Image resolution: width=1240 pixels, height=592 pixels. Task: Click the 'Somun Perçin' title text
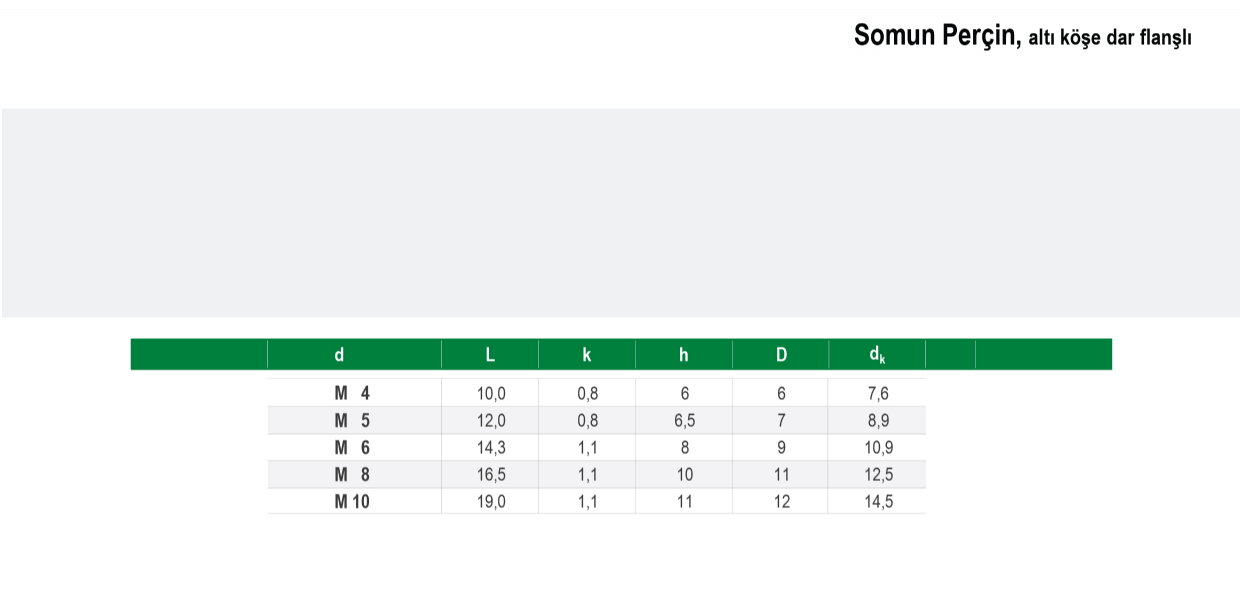coord(936,37)
